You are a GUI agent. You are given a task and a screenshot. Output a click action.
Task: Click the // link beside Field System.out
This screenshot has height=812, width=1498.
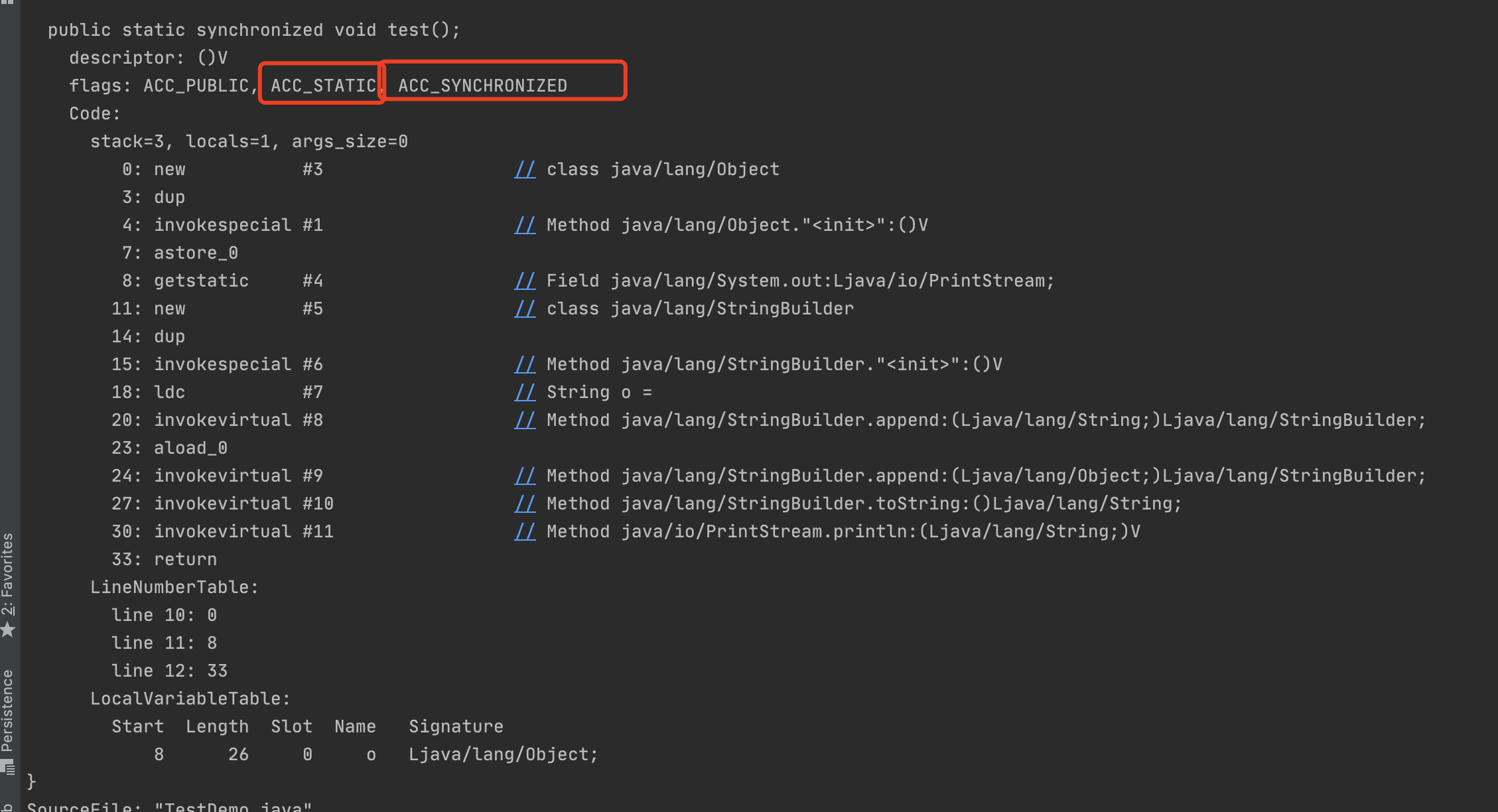click(x=525, y=281)
